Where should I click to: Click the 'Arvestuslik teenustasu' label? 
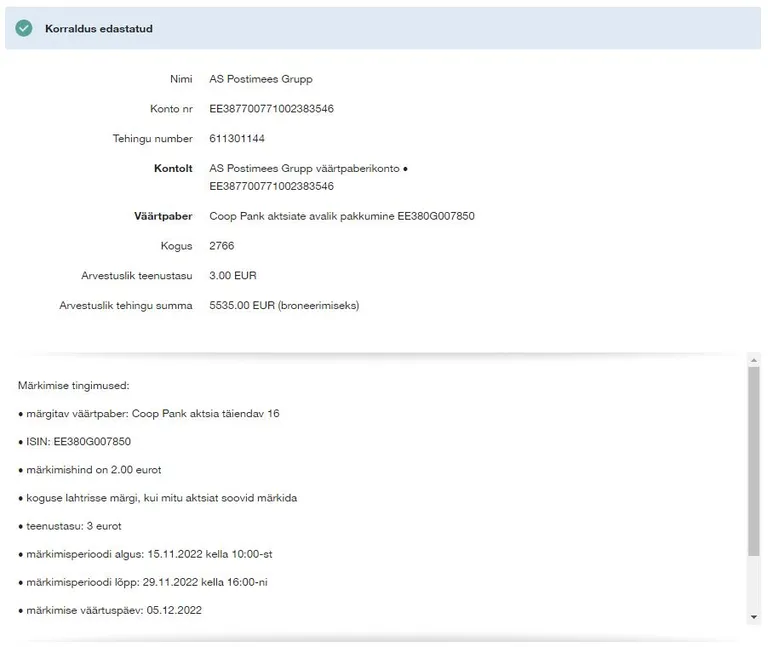[x=137, y=276]
